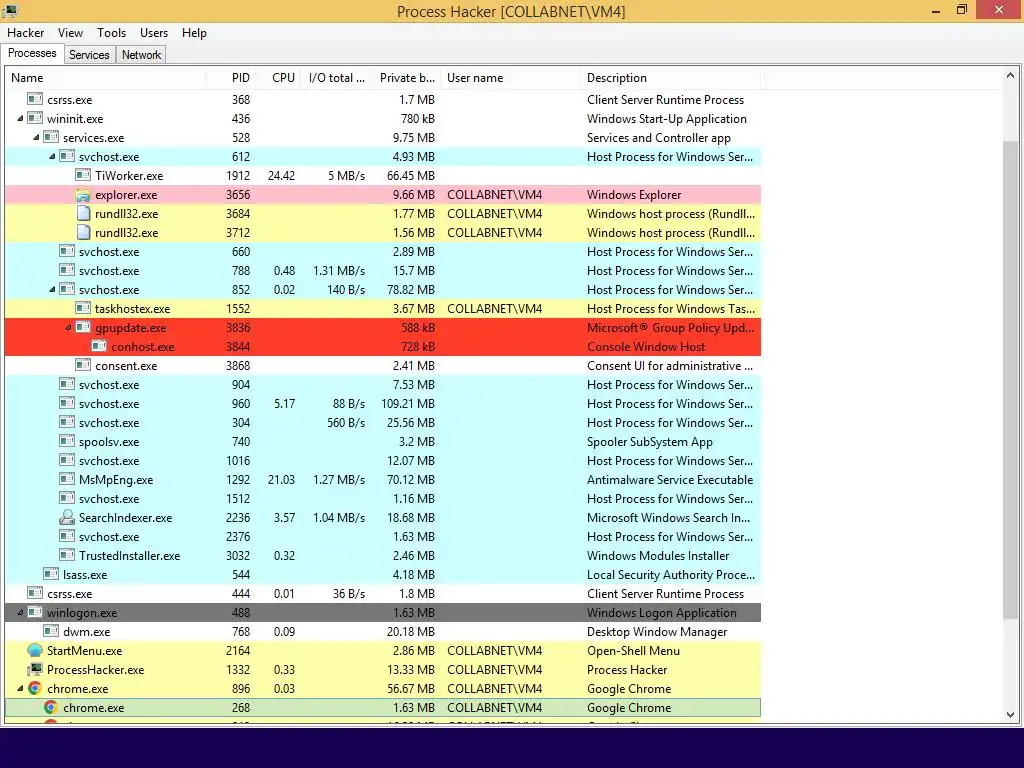Screen dimensions: 1024x768
Task: Collapse the wininit.exe tree node
Action: pyautogui.click(x=20, y=119)
